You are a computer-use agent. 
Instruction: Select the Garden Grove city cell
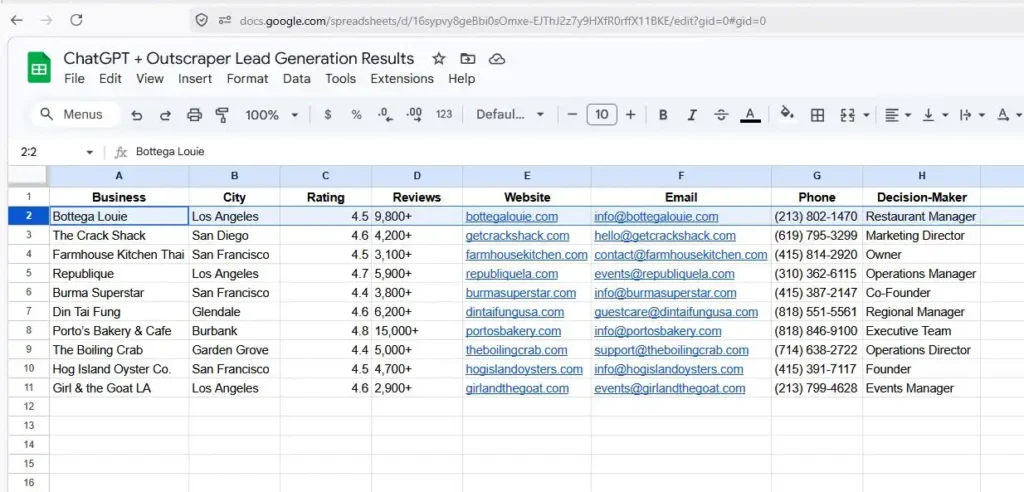click(x=234, y=350)
